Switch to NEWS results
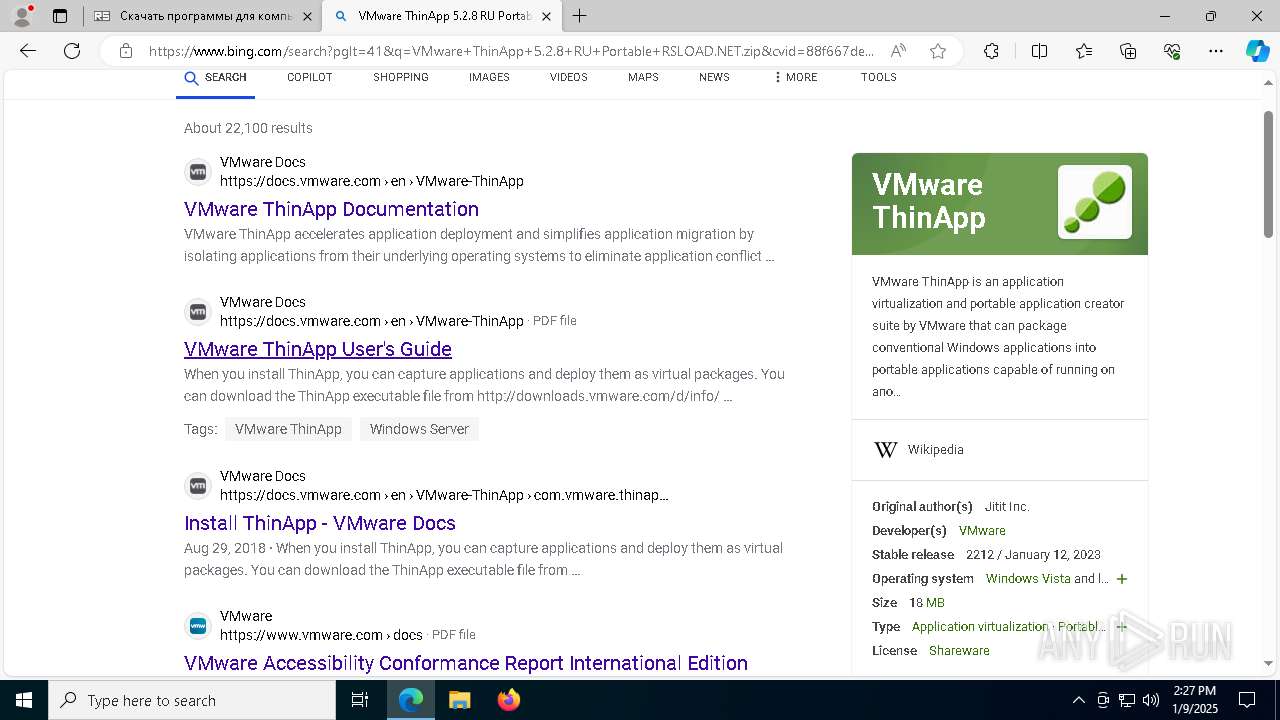1280x720 pixels. tap(714, 78)
